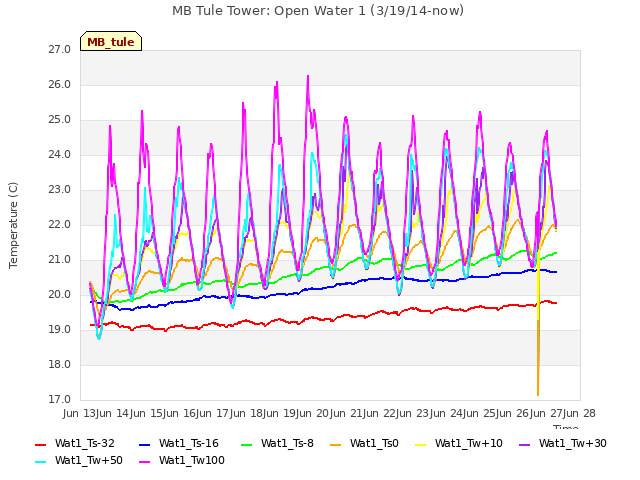
Task: Click the 25.0 y-axis tick label
Action: coord(60,120)
